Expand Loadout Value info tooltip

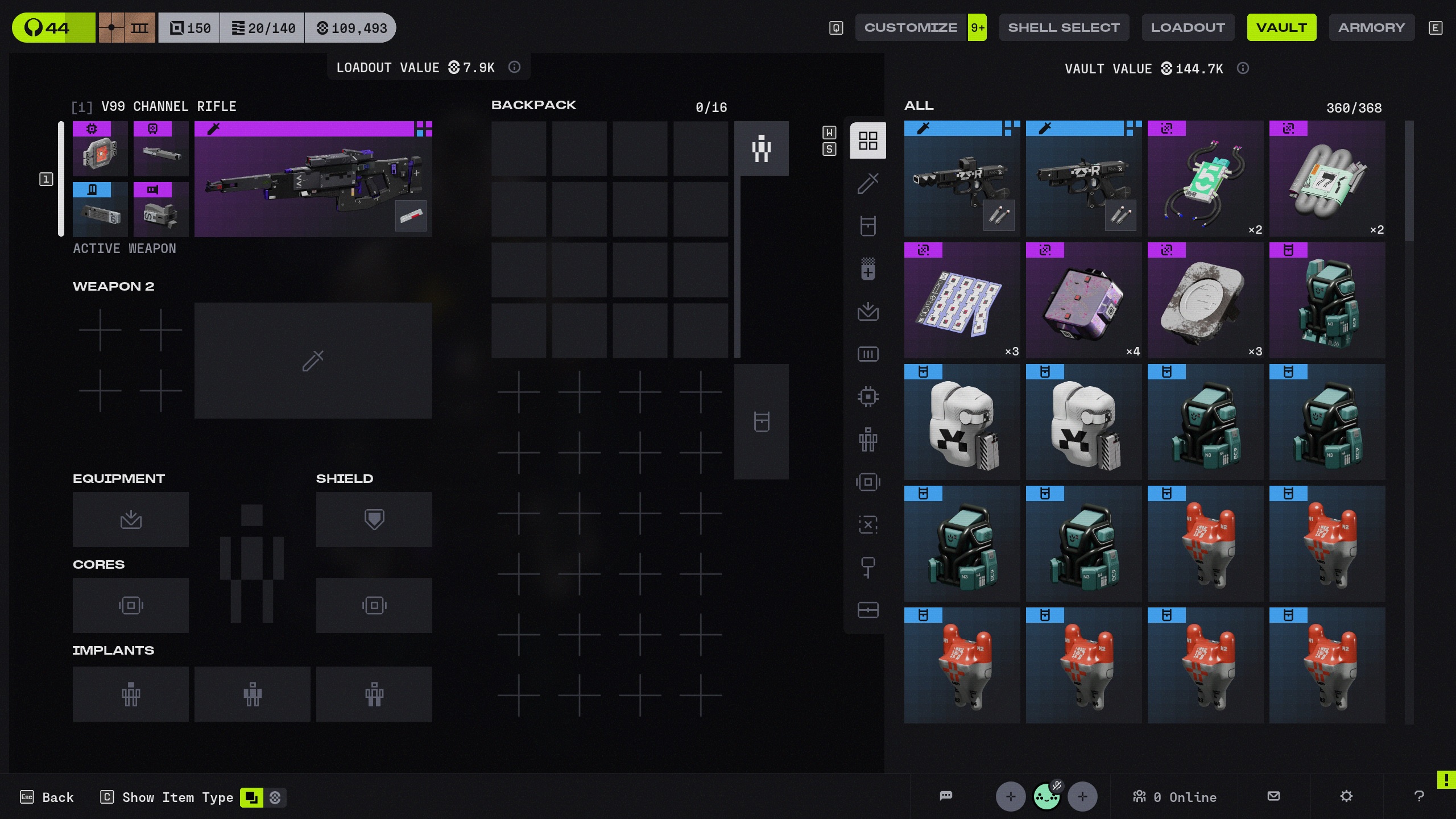(514, 67)
